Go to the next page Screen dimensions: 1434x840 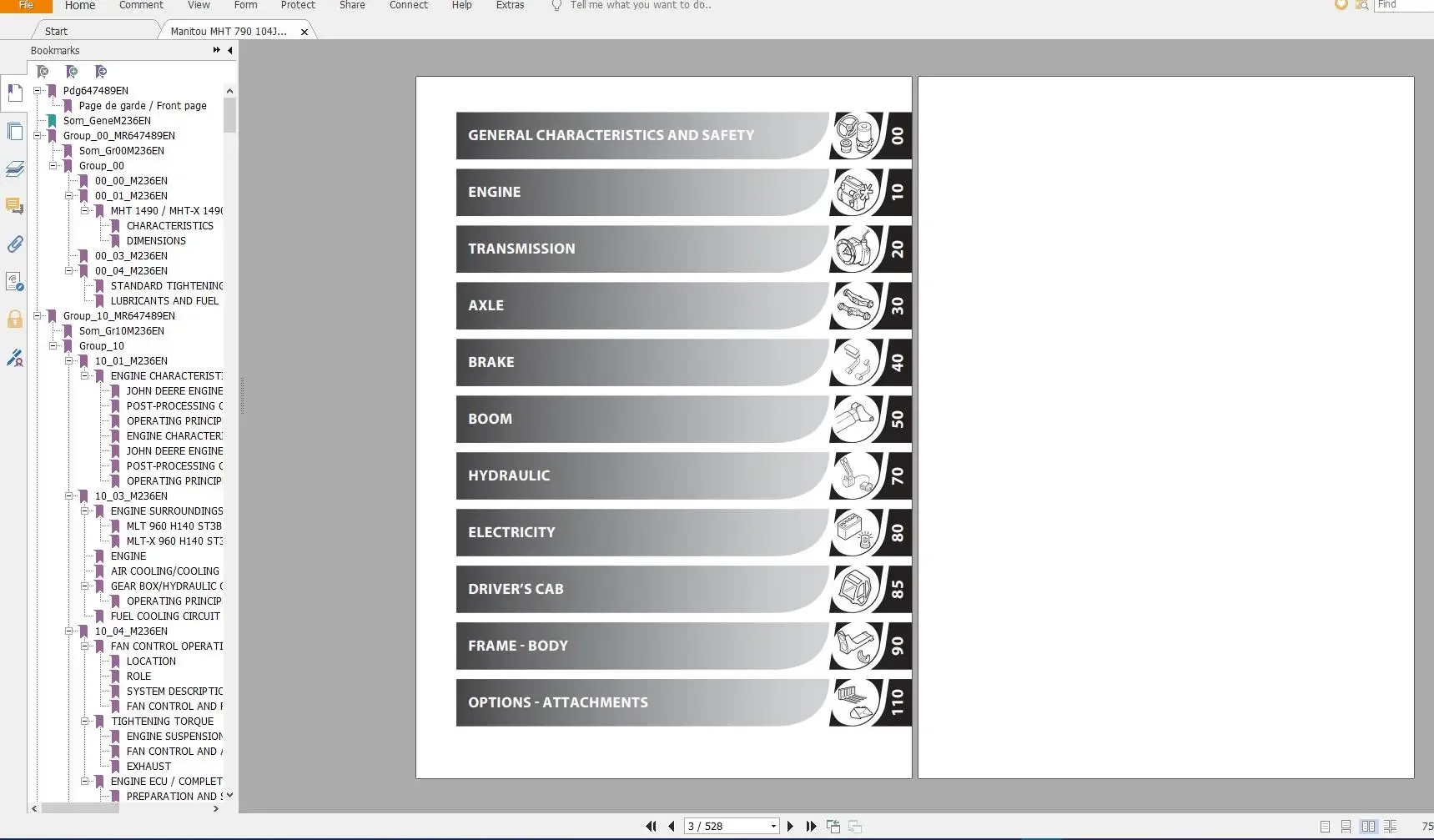coord(790,826)
